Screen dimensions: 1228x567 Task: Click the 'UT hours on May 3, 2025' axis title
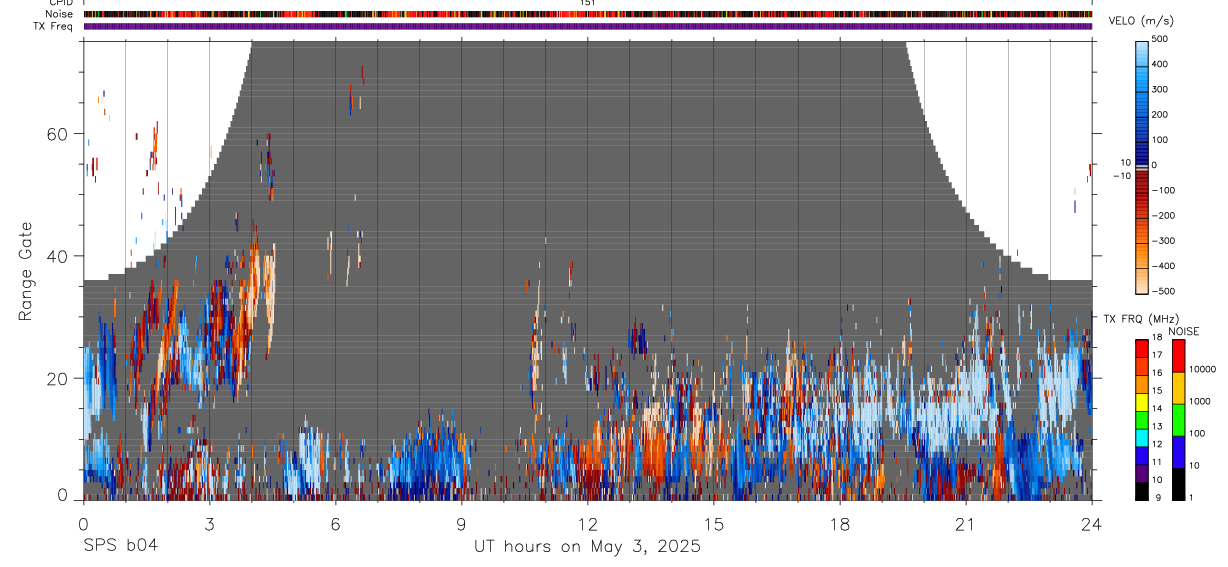click(x=587, y=547)
